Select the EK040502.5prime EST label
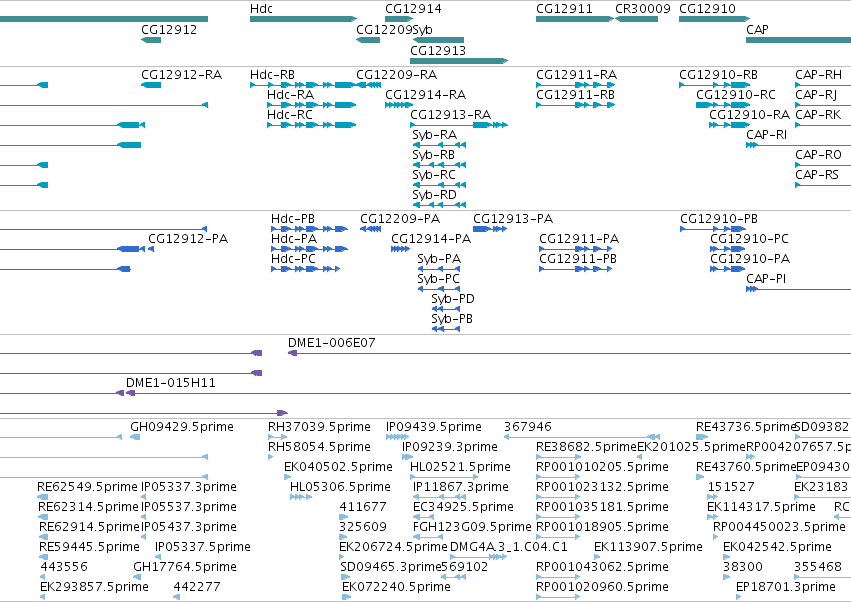Screen dimensions: 851x602 tap(338, 467)
